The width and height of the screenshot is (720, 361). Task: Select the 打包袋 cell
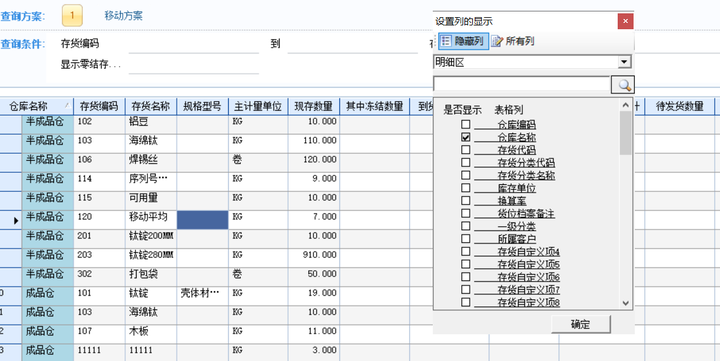point(151,277)
